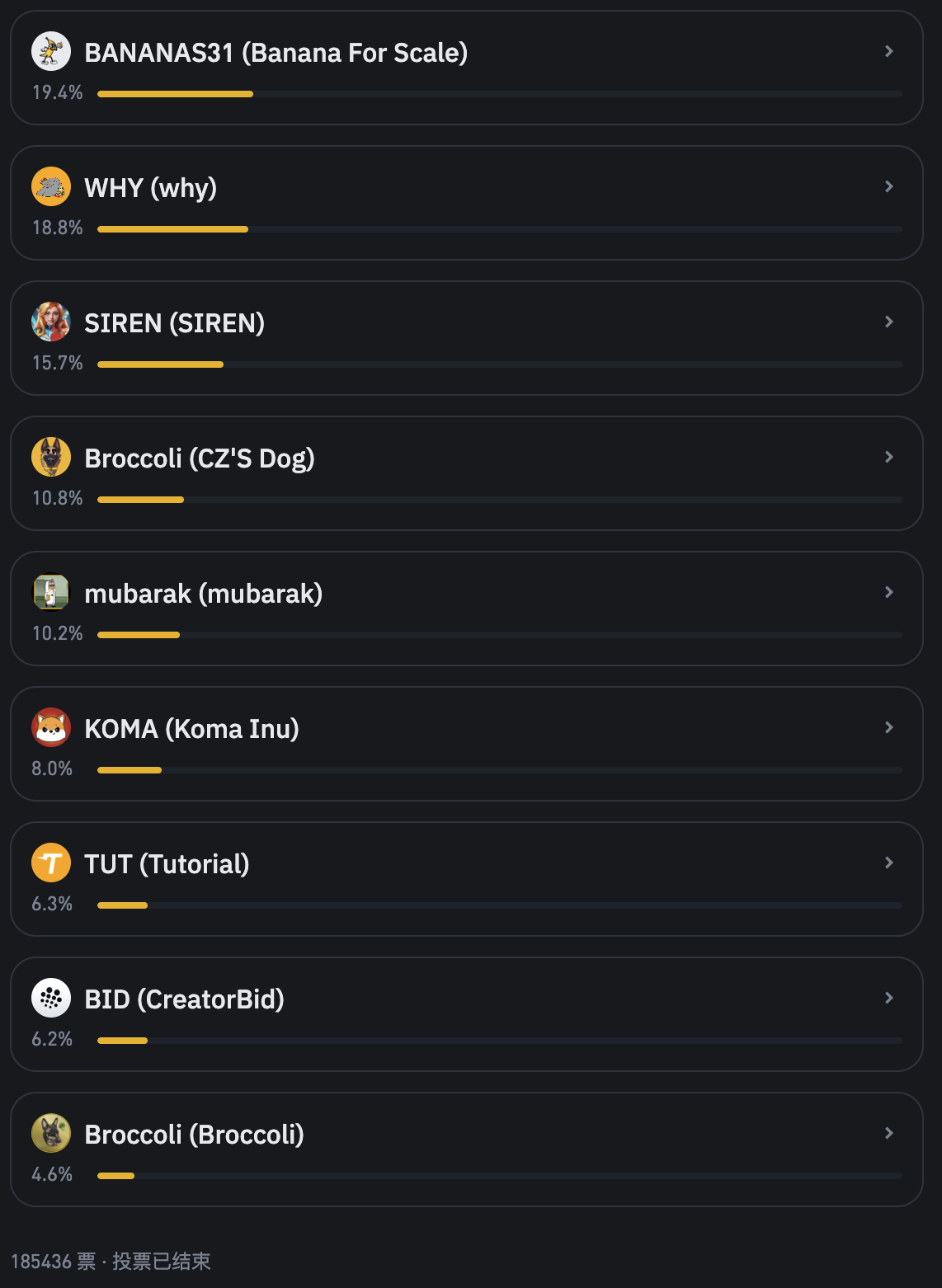Click the Broccoli (Broccoli) 4.6% progress bar
942x1288 pixels.
tap(499, 1176)
